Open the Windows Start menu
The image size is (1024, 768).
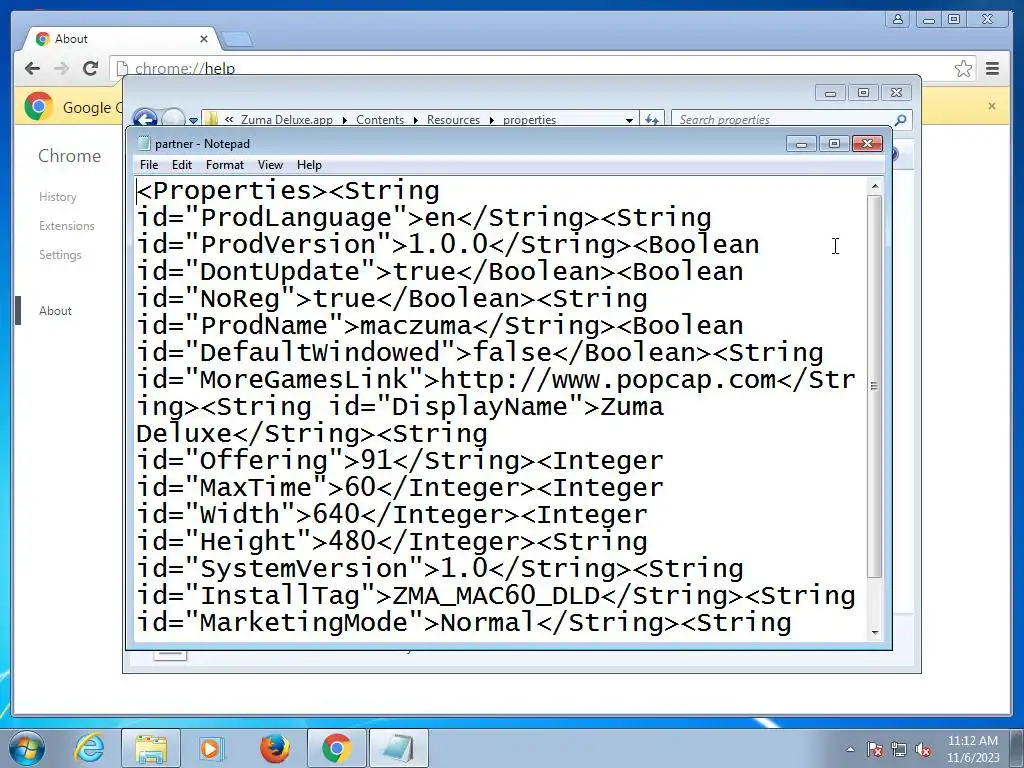27,748
